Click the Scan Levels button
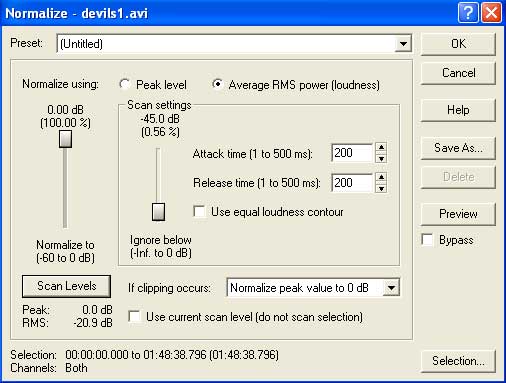The image size is (506, 383). [66, 286]
